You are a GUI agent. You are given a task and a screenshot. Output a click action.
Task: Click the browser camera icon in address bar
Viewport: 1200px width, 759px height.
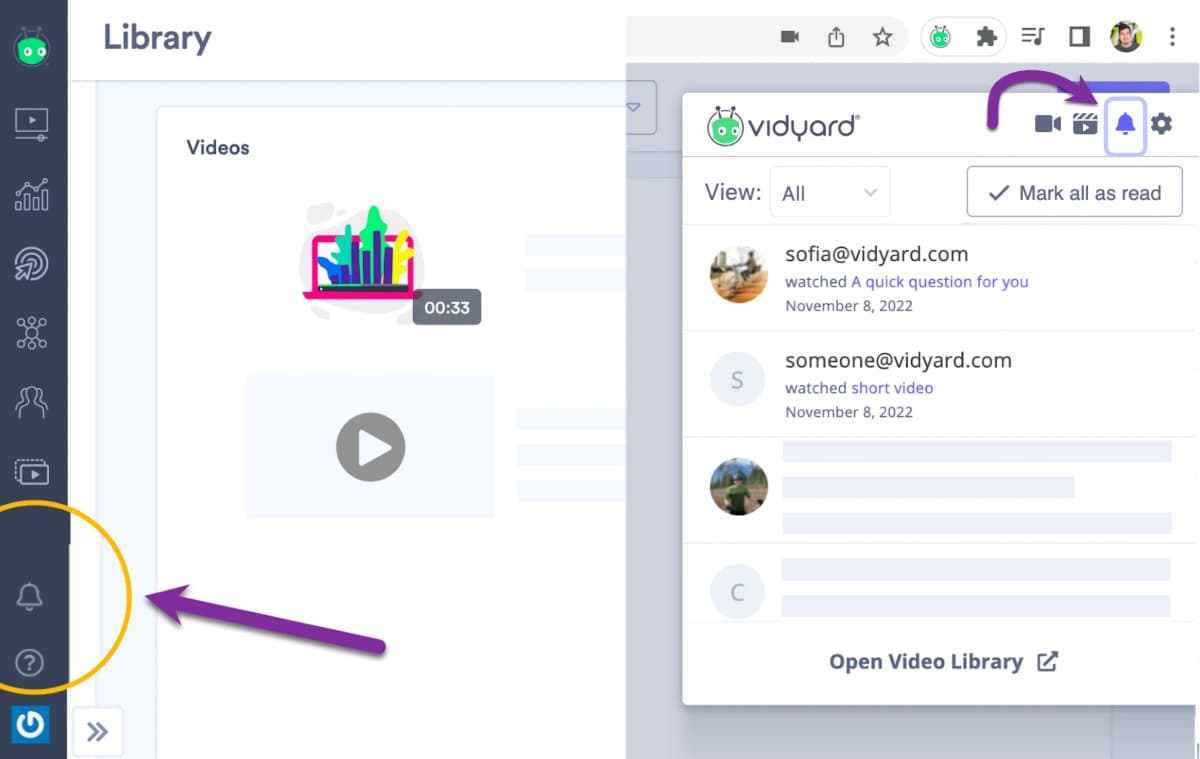coord(790,37)
